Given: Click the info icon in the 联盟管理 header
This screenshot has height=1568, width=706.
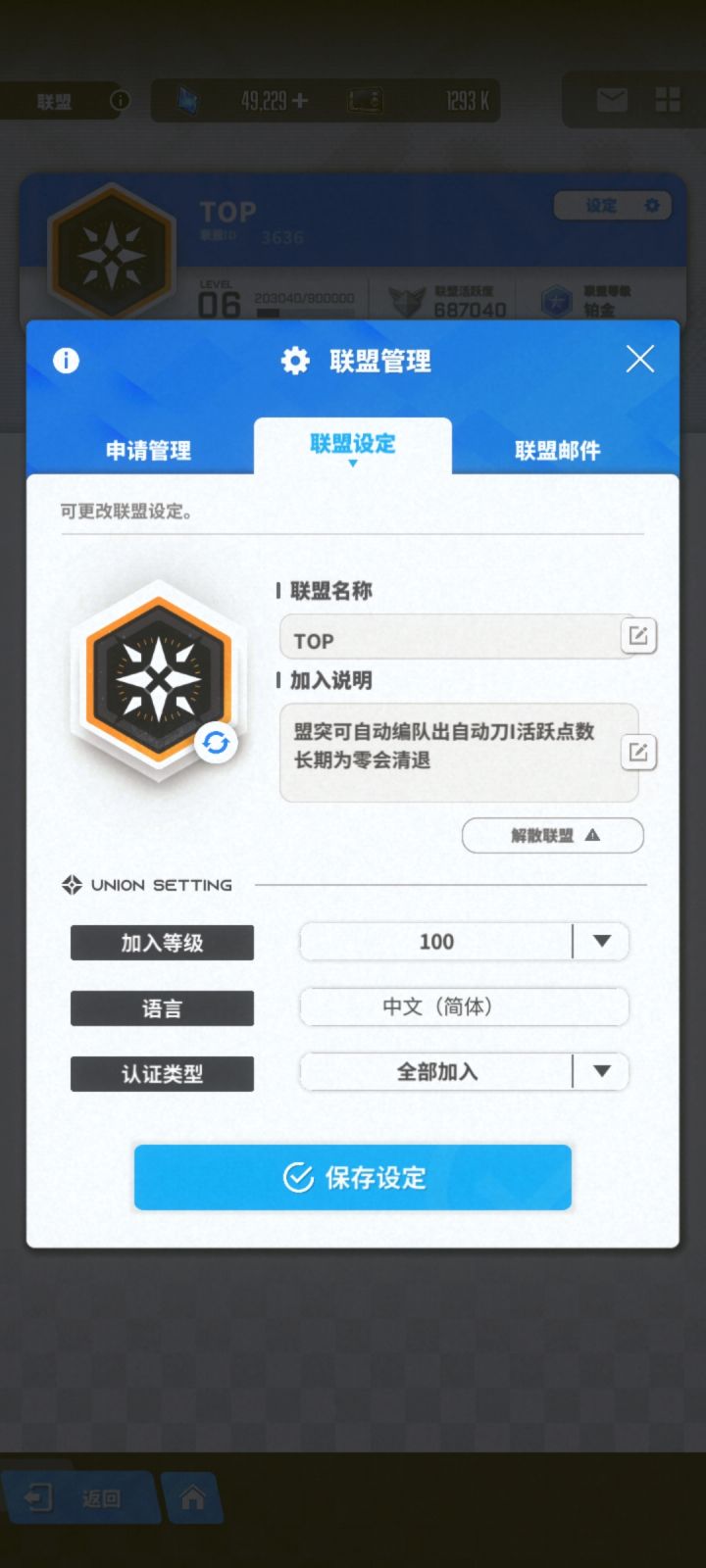Looking at the screenshot, I should point(66,361).
